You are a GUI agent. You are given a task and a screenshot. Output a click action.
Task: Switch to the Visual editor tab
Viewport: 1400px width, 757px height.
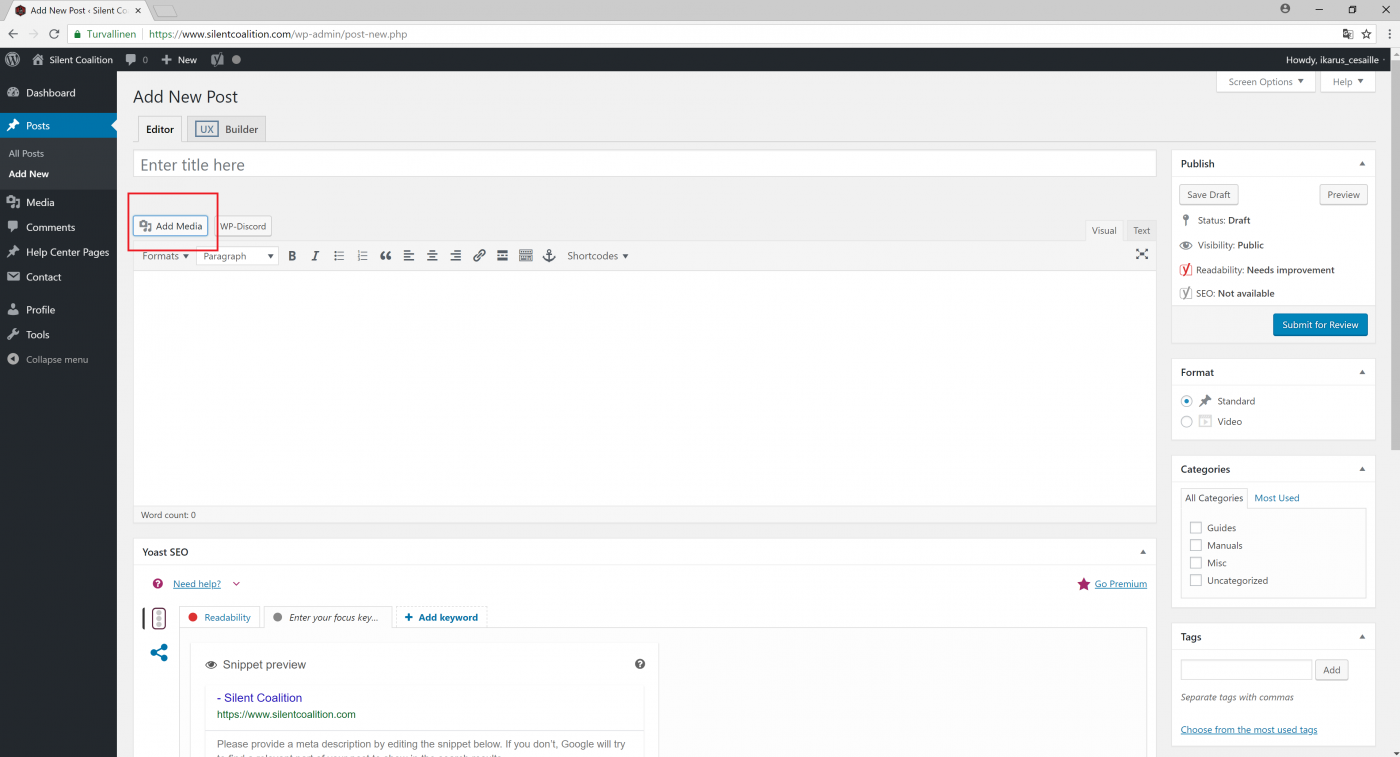[x=1104, y=230]
